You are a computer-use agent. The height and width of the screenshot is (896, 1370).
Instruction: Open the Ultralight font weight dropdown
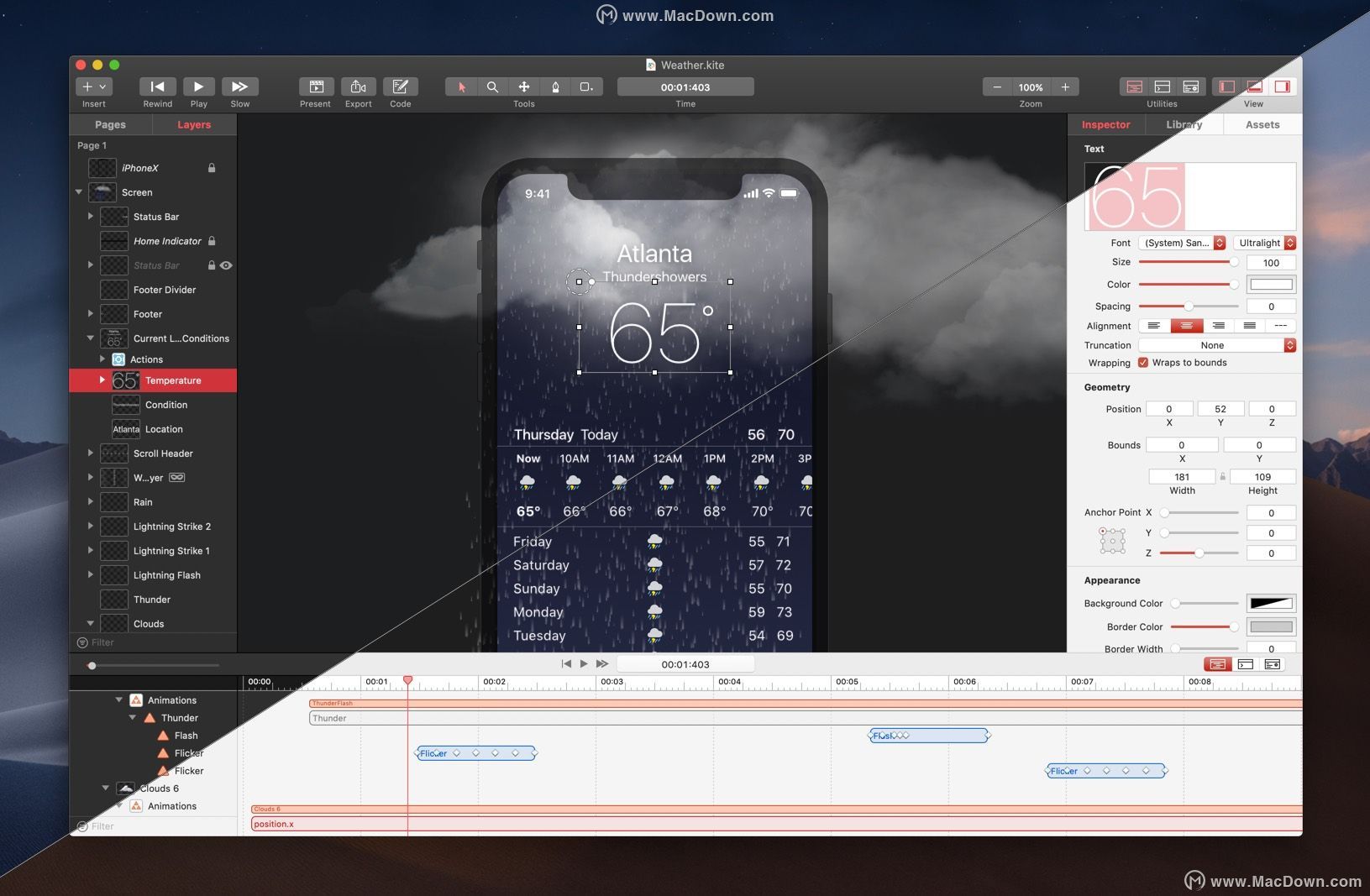pyautogui.click(x=1264, y=243)
